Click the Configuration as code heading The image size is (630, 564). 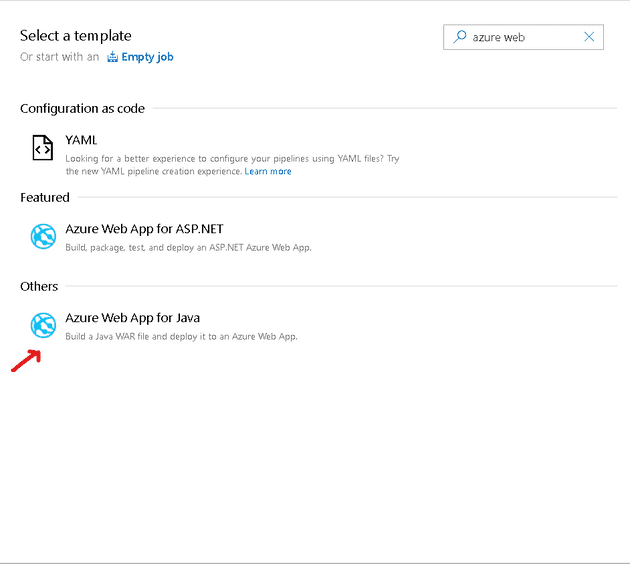82,108
